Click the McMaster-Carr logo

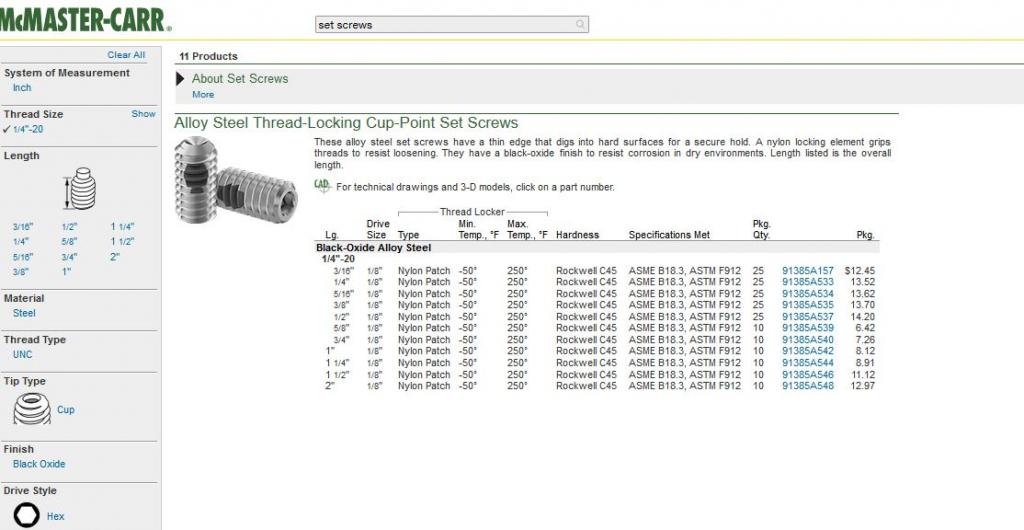point(86,20)
